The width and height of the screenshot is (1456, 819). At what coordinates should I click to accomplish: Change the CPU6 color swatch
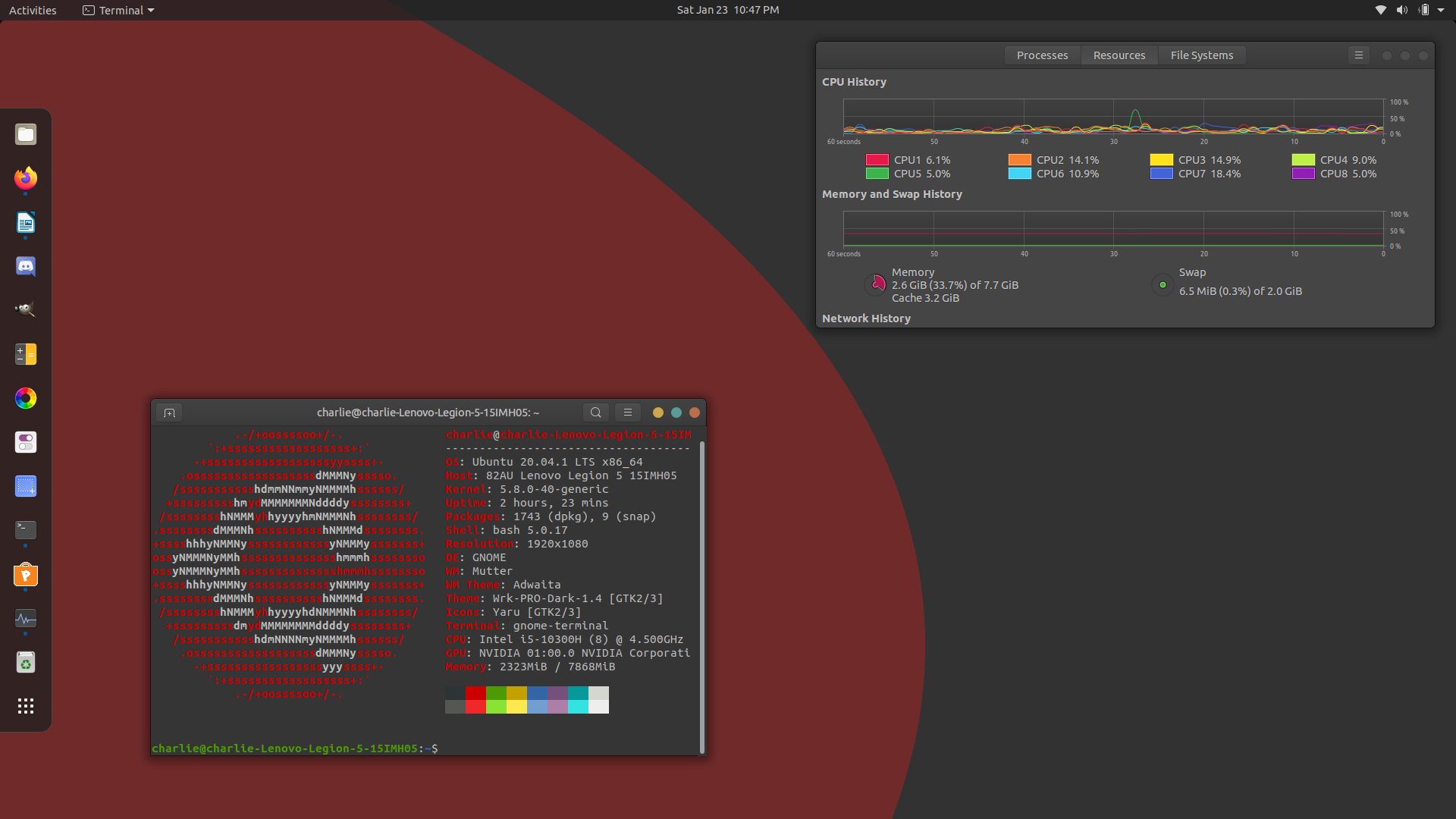click(1019, 174)
